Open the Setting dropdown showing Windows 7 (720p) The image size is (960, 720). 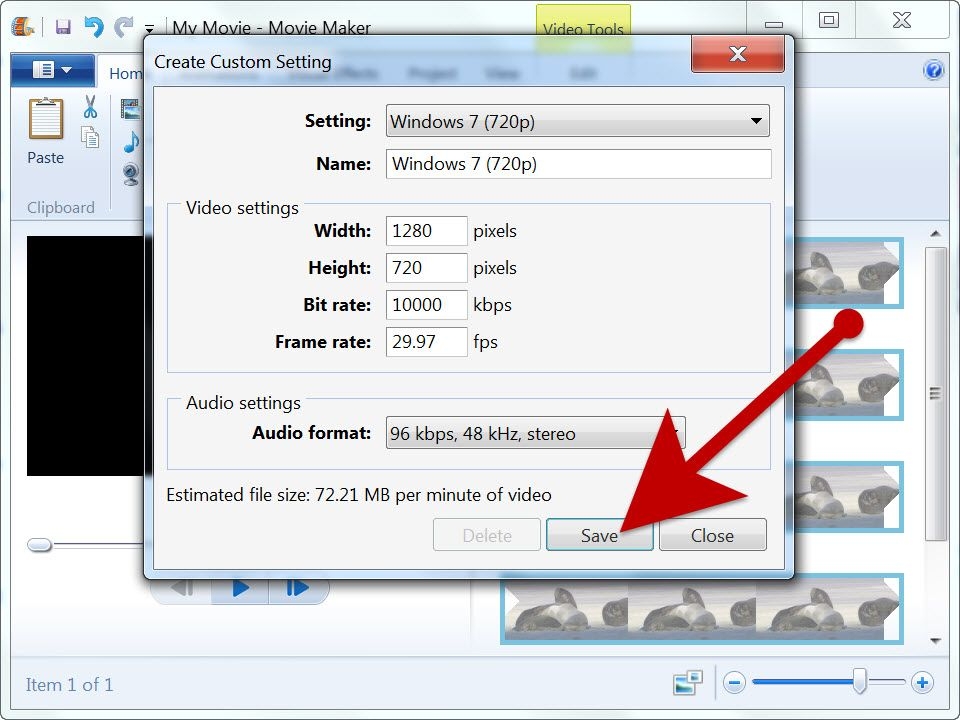coord(577,121)
